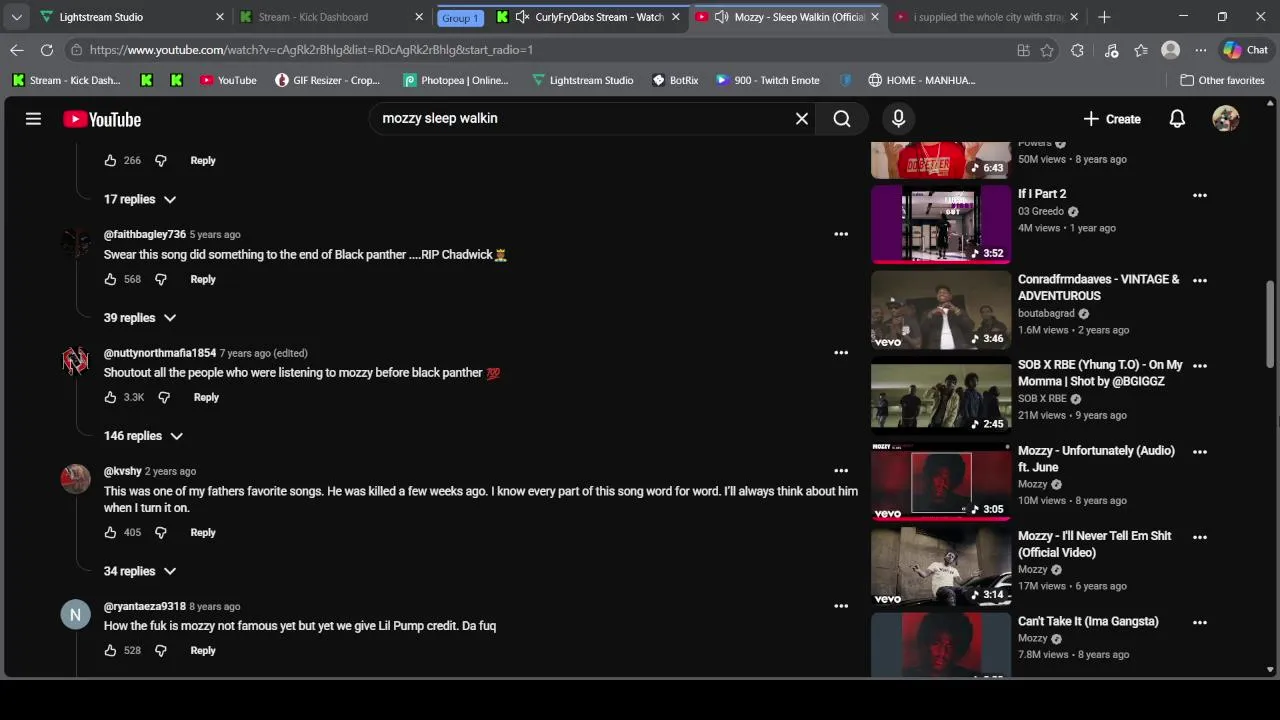Reload the page in the browser toolbar
Viewport: 1280px width, 720px height.
(47, 50)
